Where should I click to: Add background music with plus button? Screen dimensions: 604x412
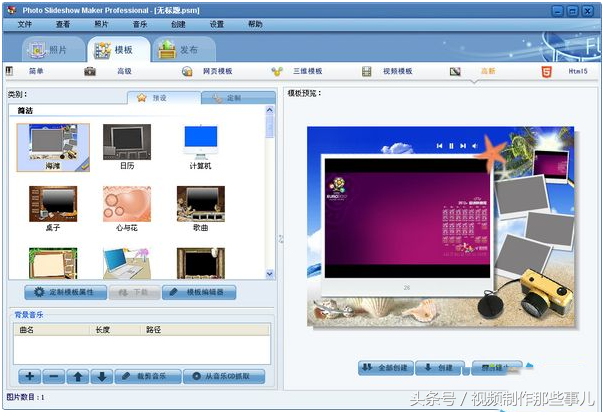[30, 376]
